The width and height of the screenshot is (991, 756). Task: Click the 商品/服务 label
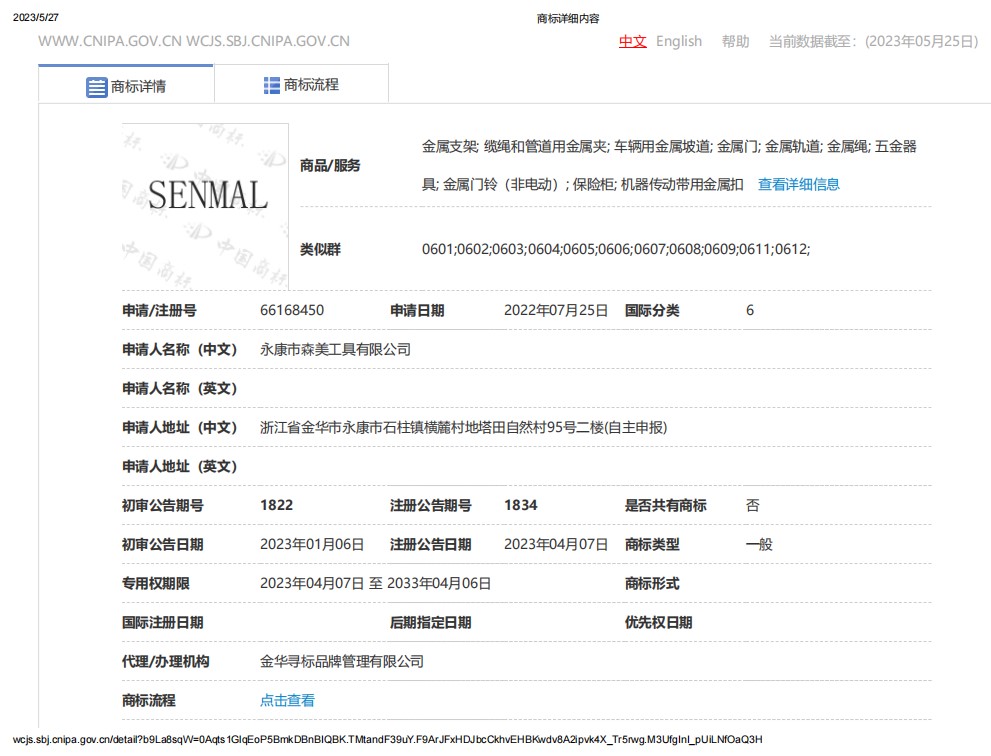click(x=330, y=166)
